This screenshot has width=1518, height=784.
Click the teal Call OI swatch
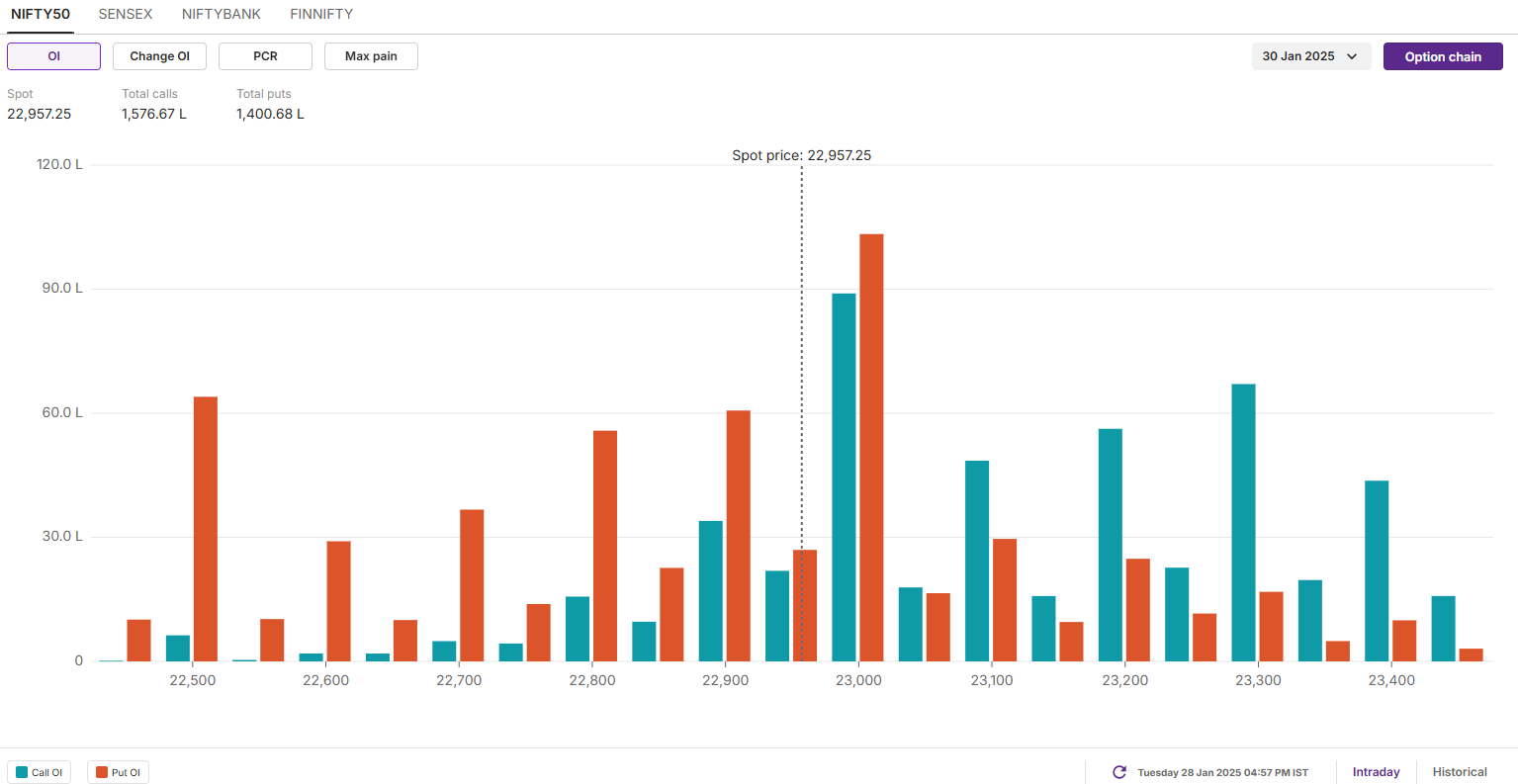22,772
